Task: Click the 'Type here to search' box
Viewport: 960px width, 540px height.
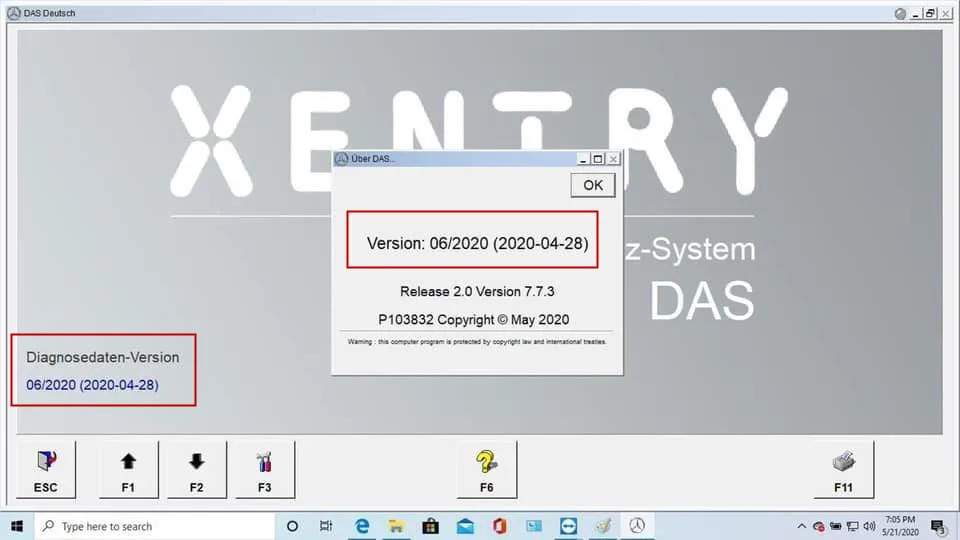Action: click(x=154, y=526)
